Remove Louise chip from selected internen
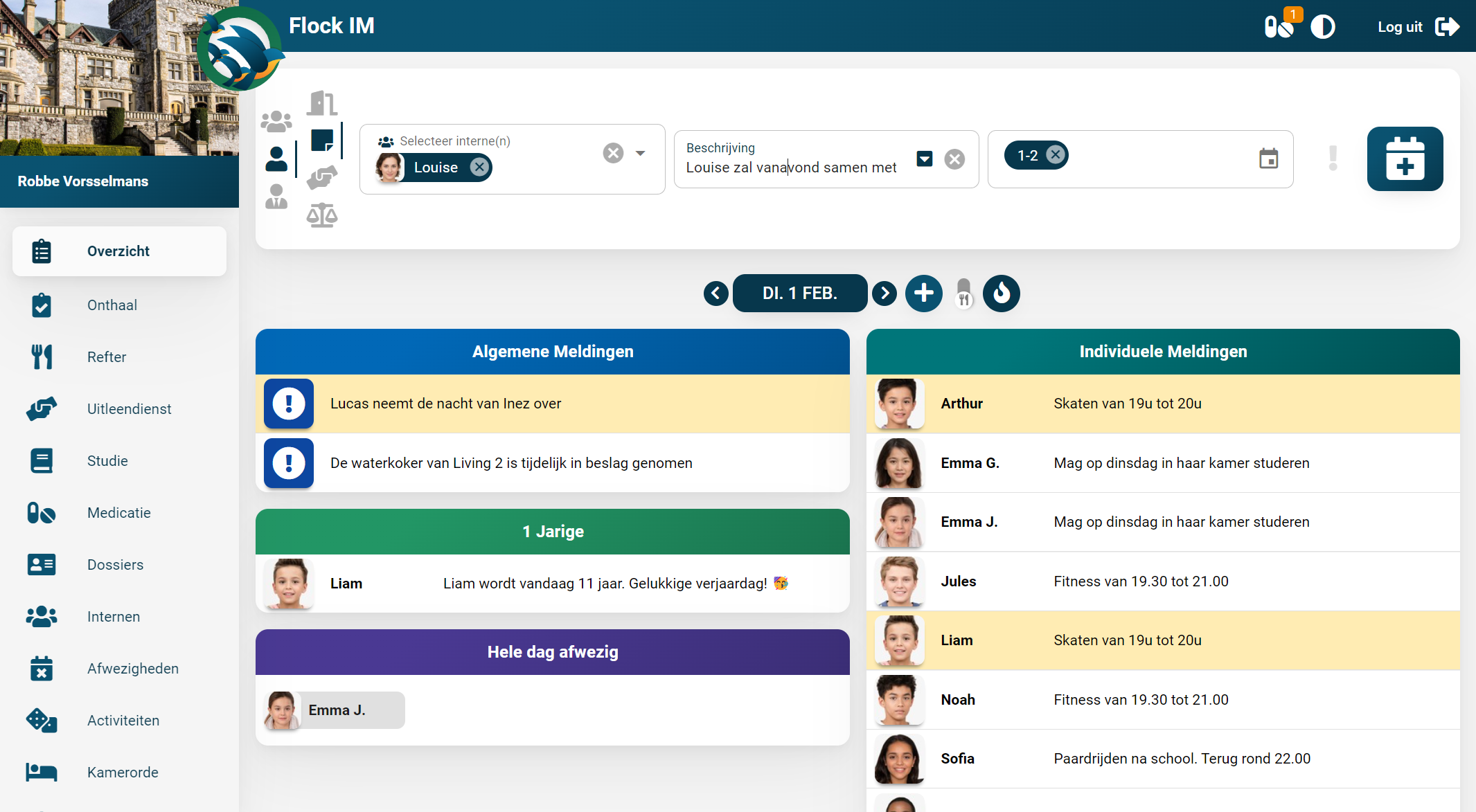Screen dimensions: 1476x812 (x=479, y=167)
